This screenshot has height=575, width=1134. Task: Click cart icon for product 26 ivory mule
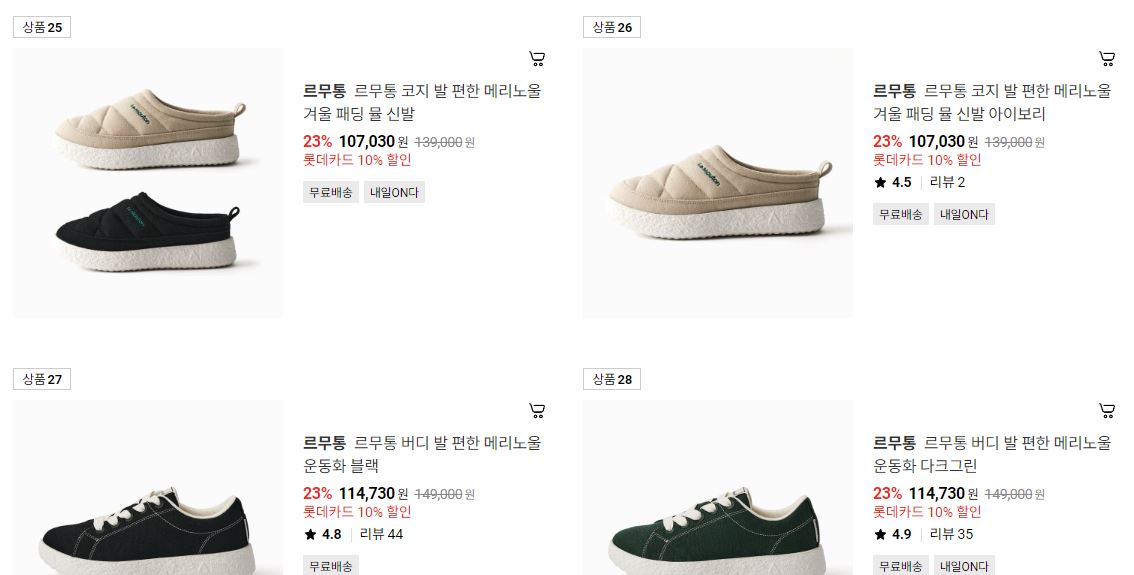click(x=1107, y=59)
